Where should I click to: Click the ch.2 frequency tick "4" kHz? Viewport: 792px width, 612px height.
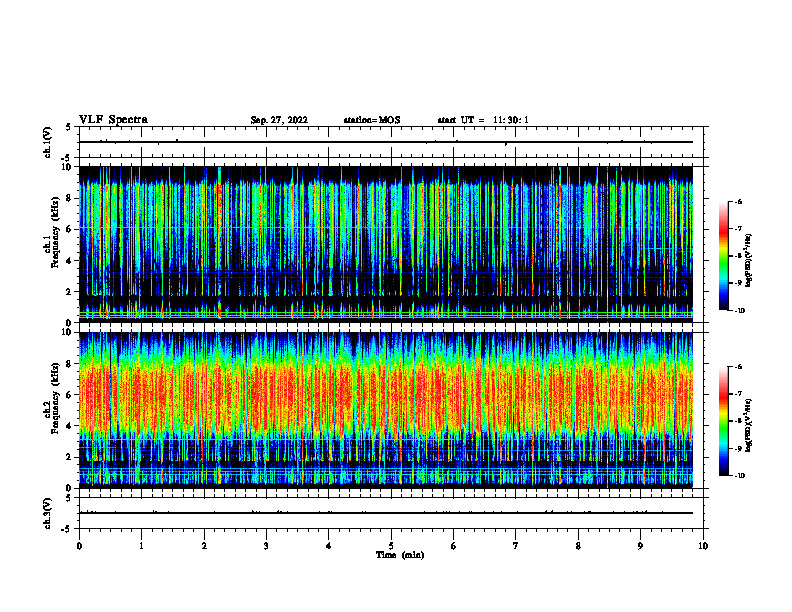[70, 426]
